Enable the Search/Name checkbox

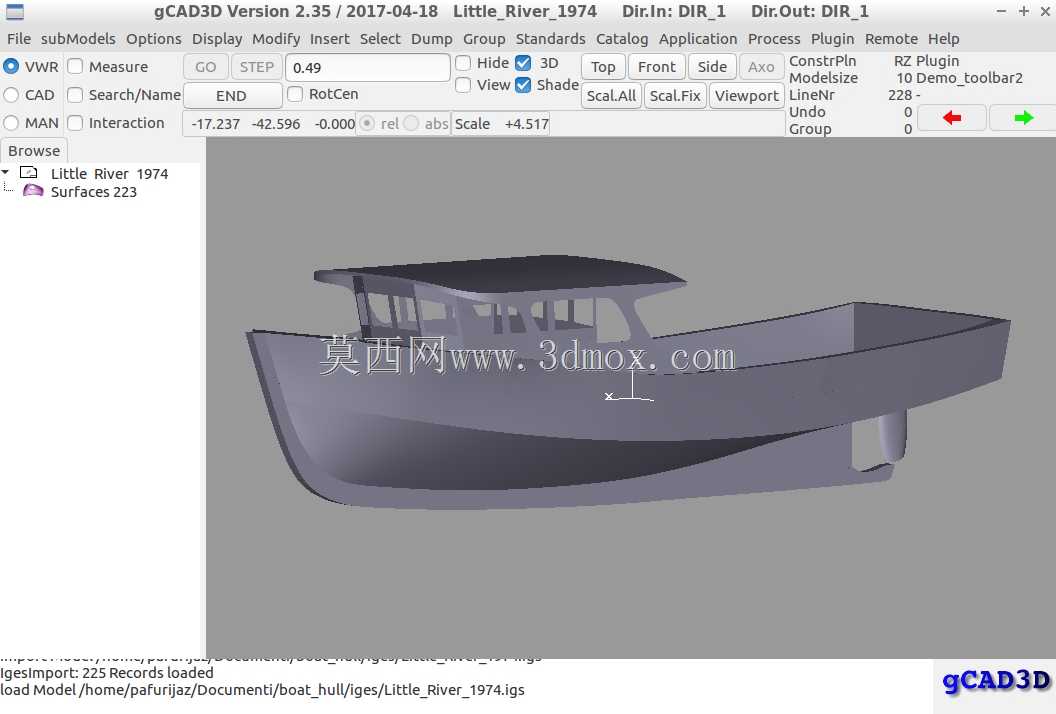pos(75,95)
